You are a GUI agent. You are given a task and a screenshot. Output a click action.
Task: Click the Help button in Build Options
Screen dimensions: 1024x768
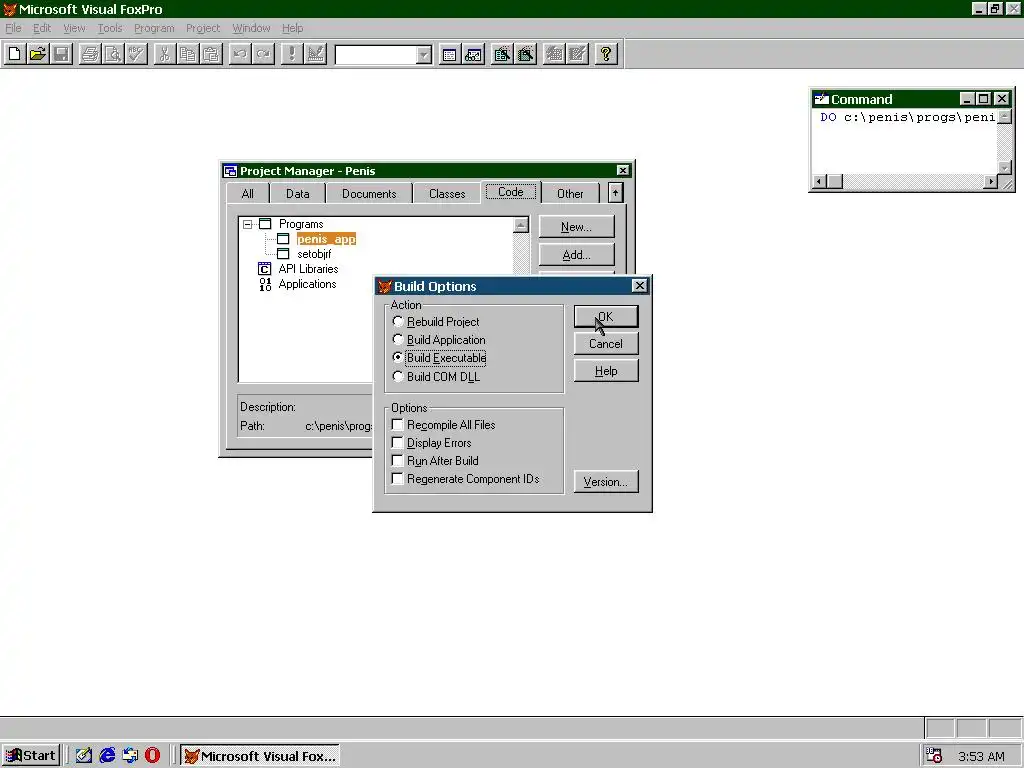(x=606, y=371)
